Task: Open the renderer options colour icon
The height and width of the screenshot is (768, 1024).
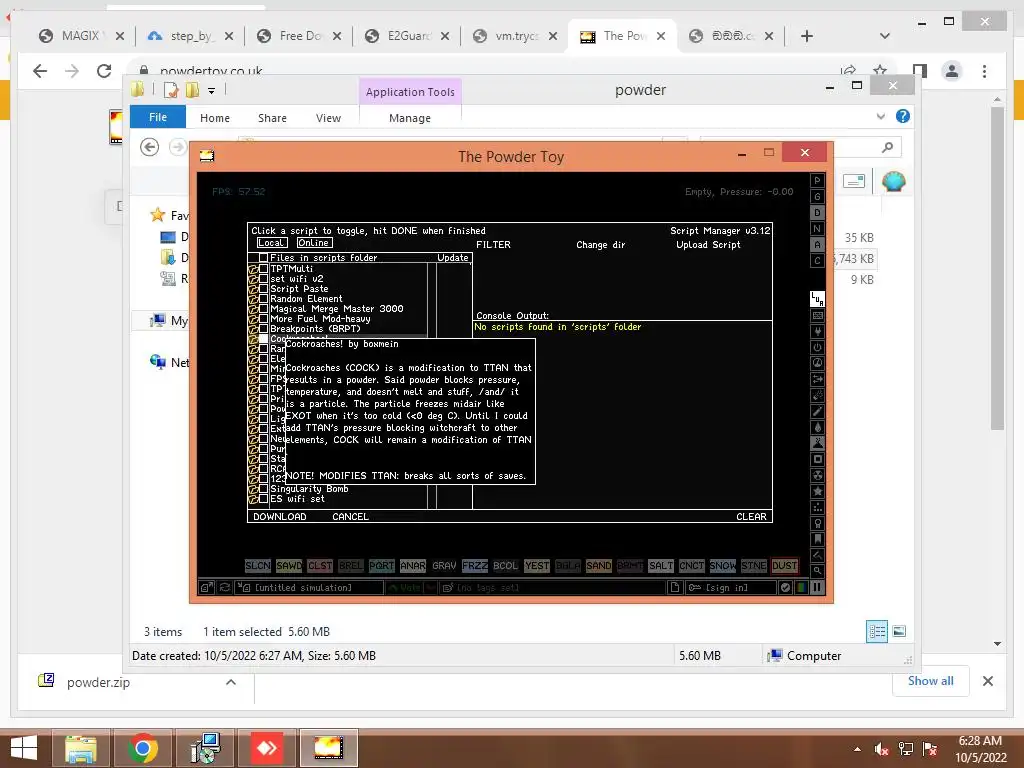Action: click(x=801, y=587)
